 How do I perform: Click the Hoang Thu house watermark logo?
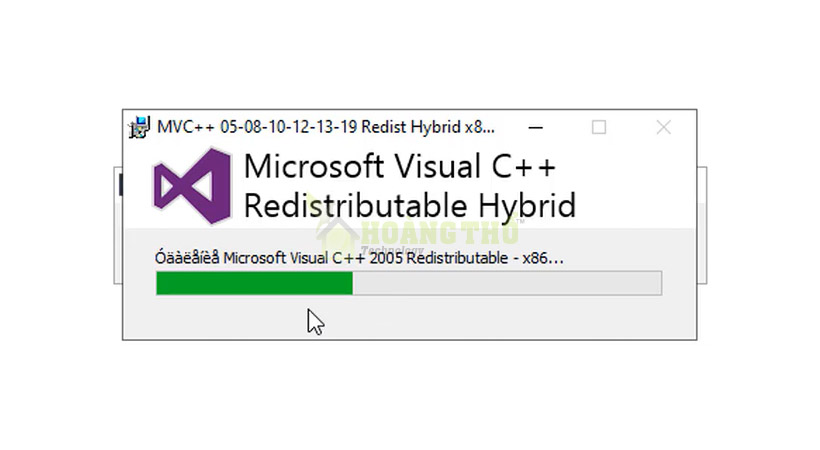(337, 234)
